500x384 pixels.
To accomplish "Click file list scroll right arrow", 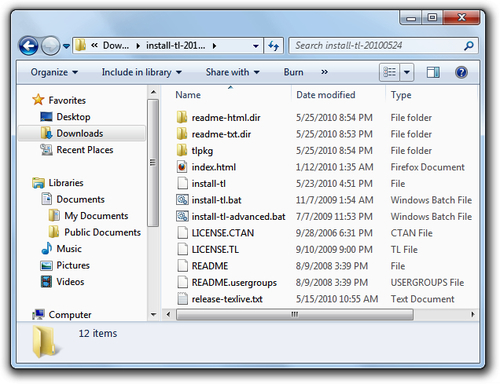I will point(473,314).
